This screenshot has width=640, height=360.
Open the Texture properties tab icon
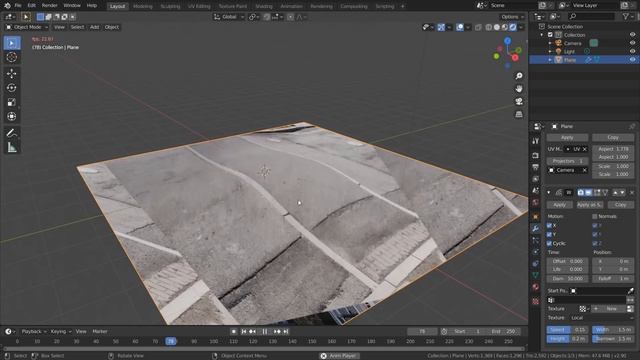point(536,301)
